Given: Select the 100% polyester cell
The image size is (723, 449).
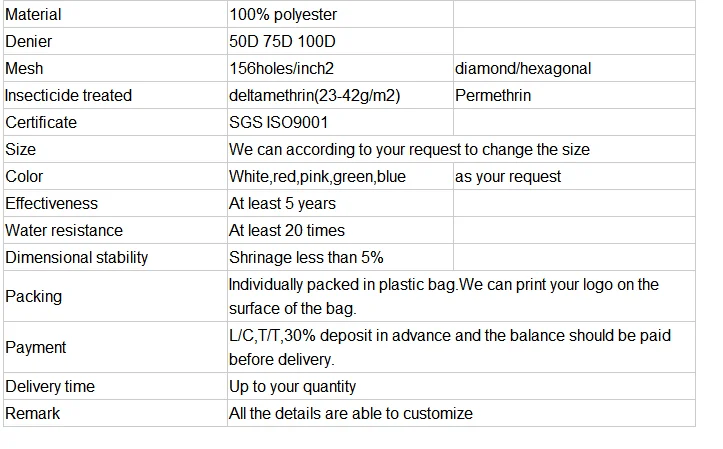Looking at the screenshot, I should 283,14.
